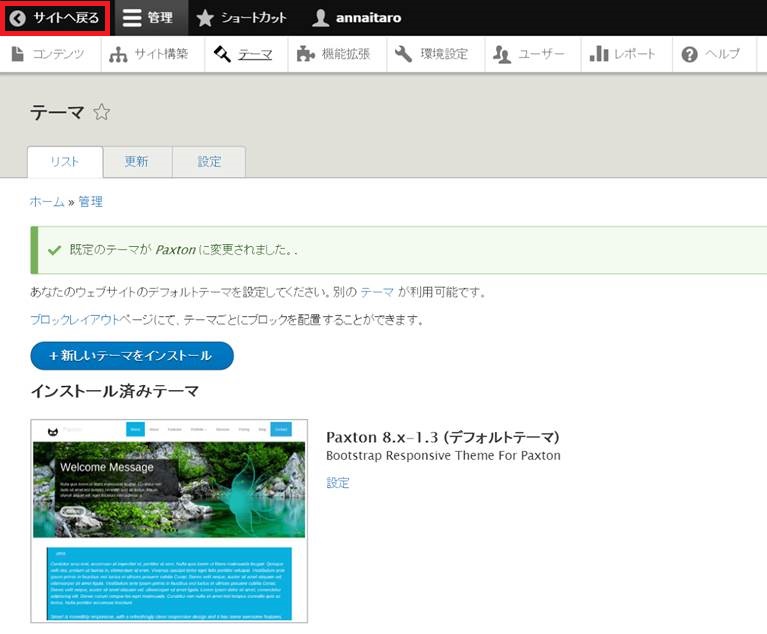767x634 pixels.
Task: Click the hamburger icon beside 管理
Action: point(132,18)
